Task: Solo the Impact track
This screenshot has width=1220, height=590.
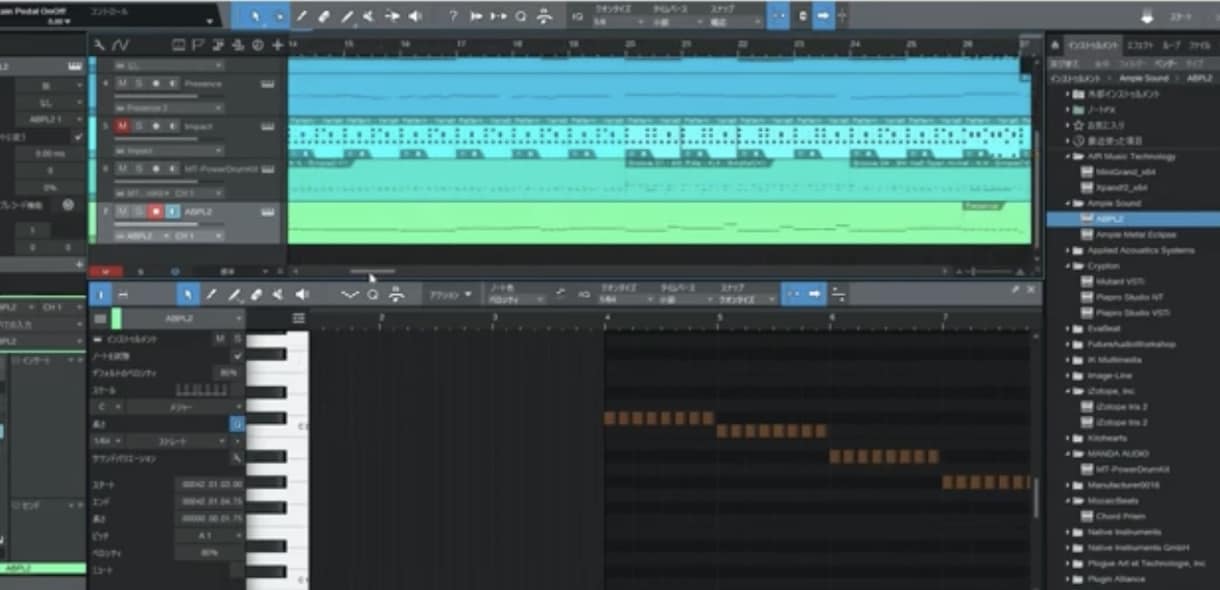Action: (139, 127)
